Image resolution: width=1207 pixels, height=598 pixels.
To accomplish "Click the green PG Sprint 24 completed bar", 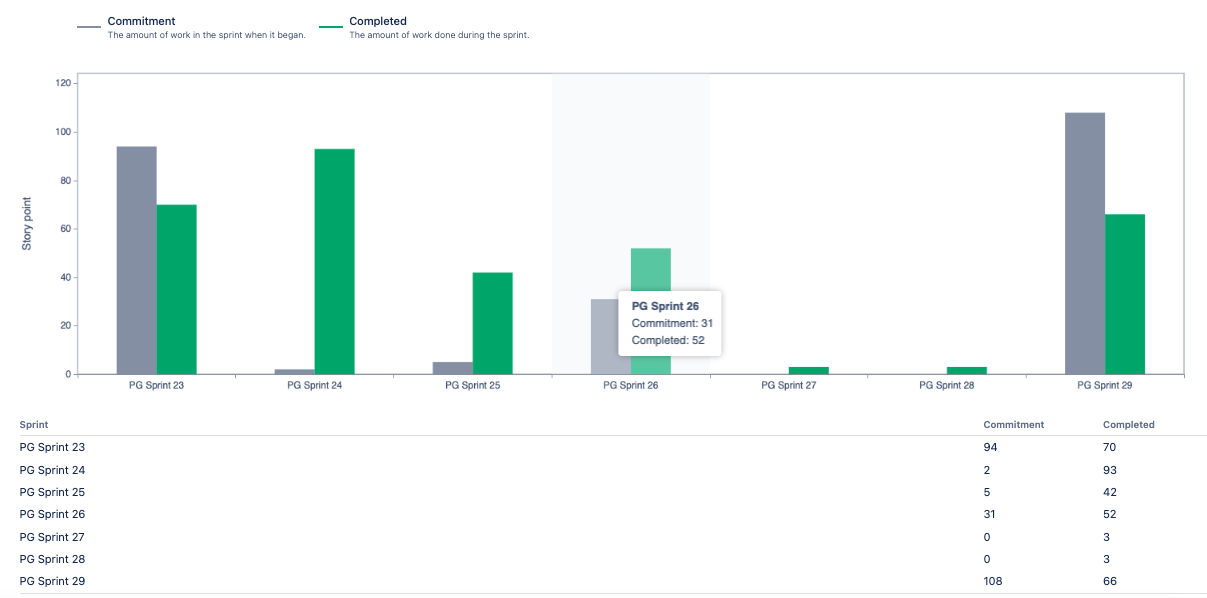I will 335,261.
